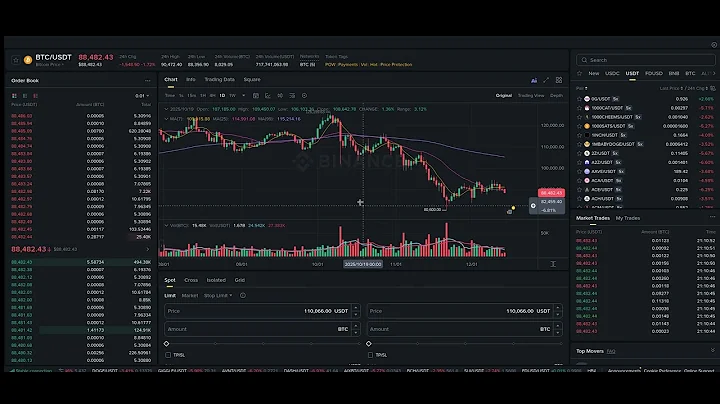Click the sell-side Amount BTC field

[x=464, y=329]
